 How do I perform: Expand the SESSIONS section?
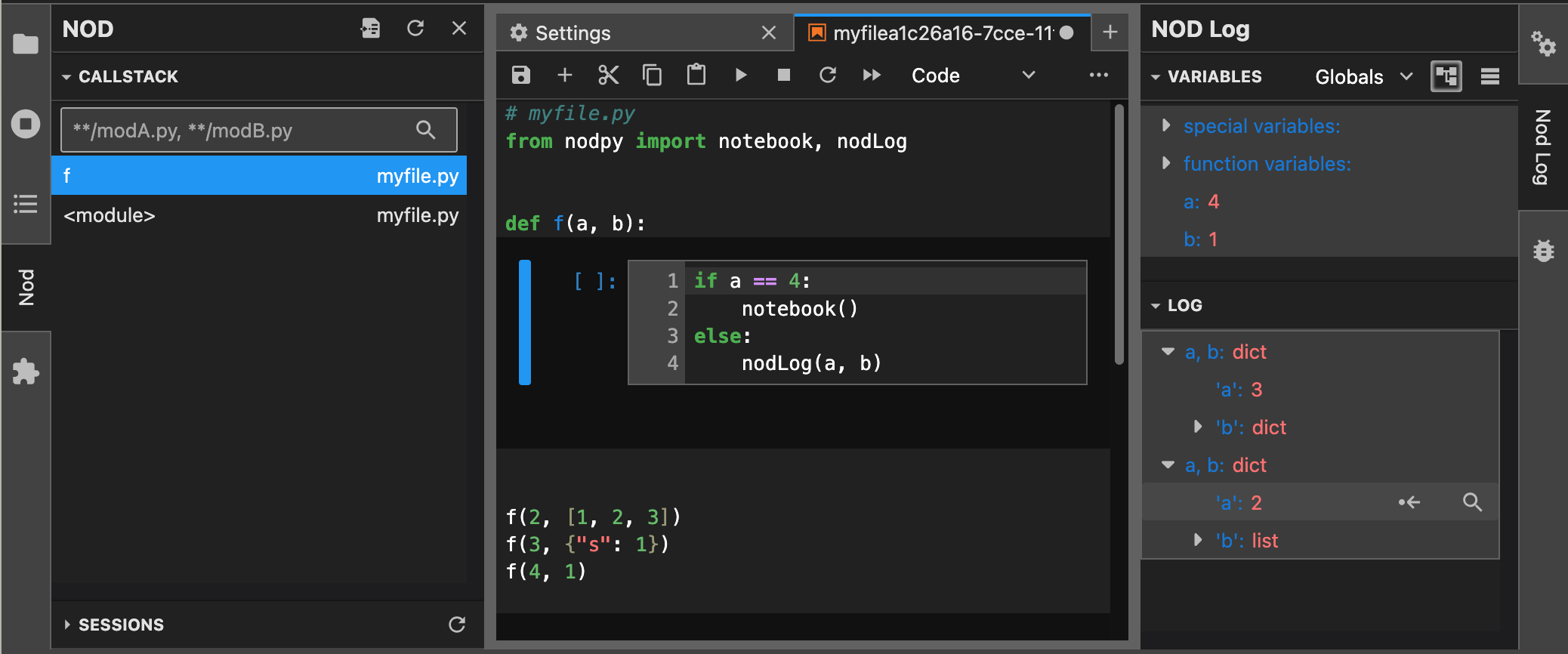tap(67, 625)
